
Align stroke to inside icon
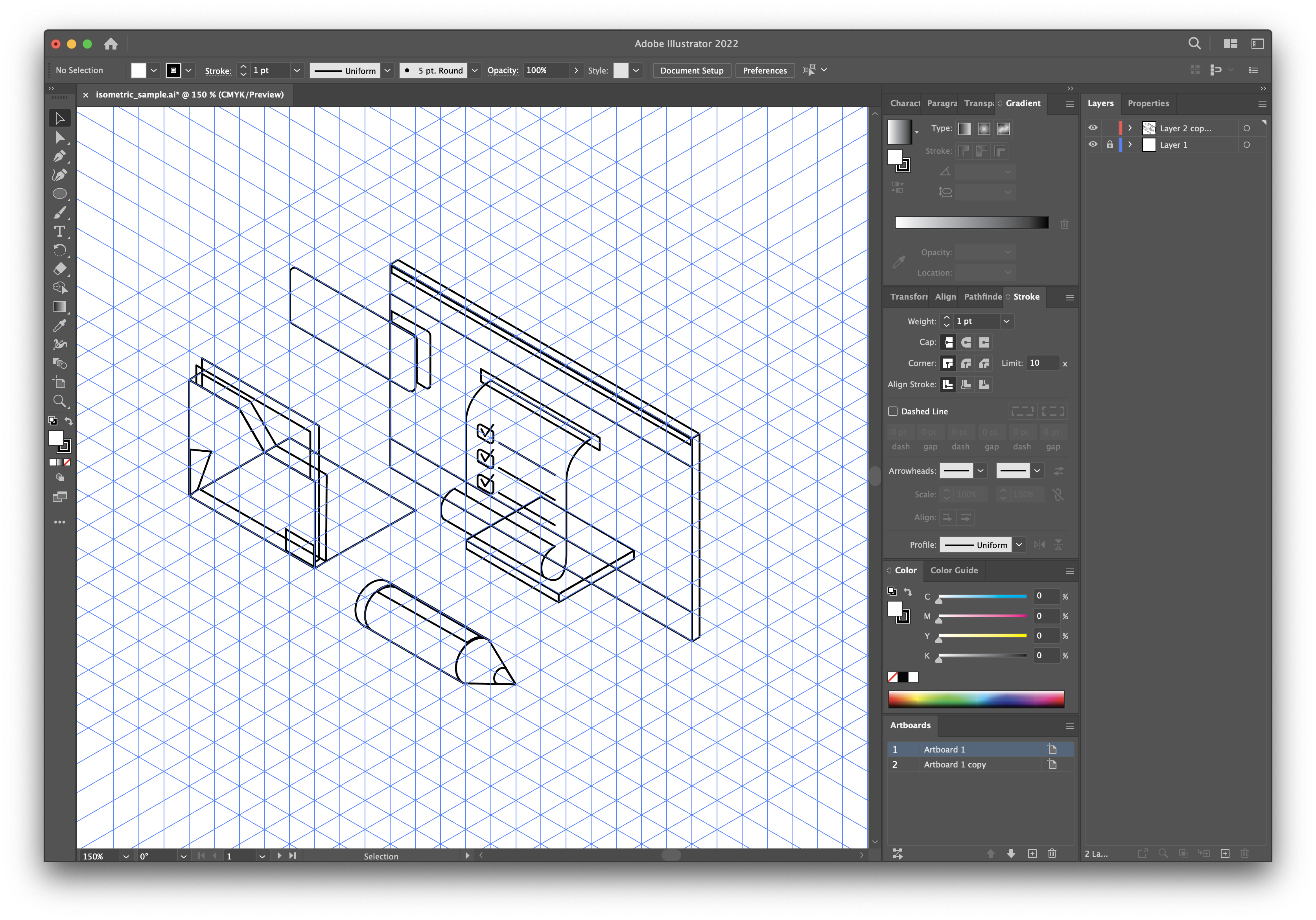[x=966, y=385]
